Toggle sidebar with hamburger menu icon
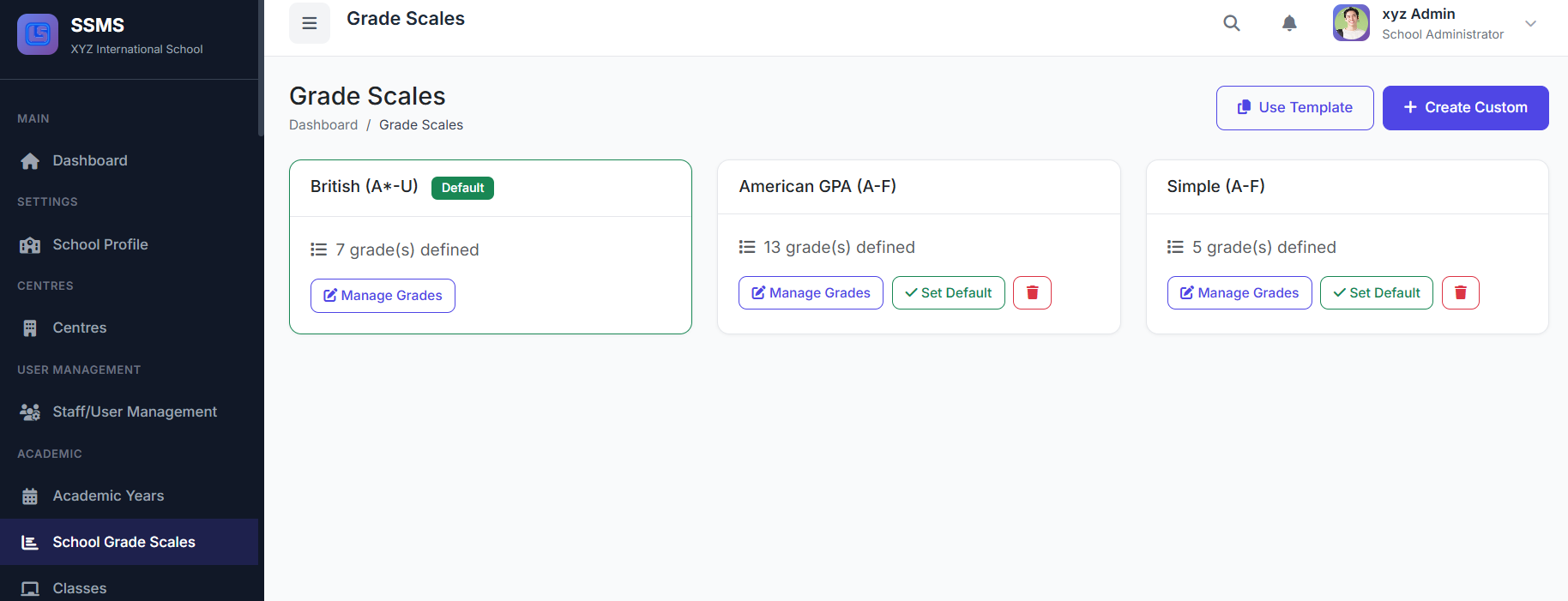This screenshot has height=601, width=1568. click(x=310, y=23)
